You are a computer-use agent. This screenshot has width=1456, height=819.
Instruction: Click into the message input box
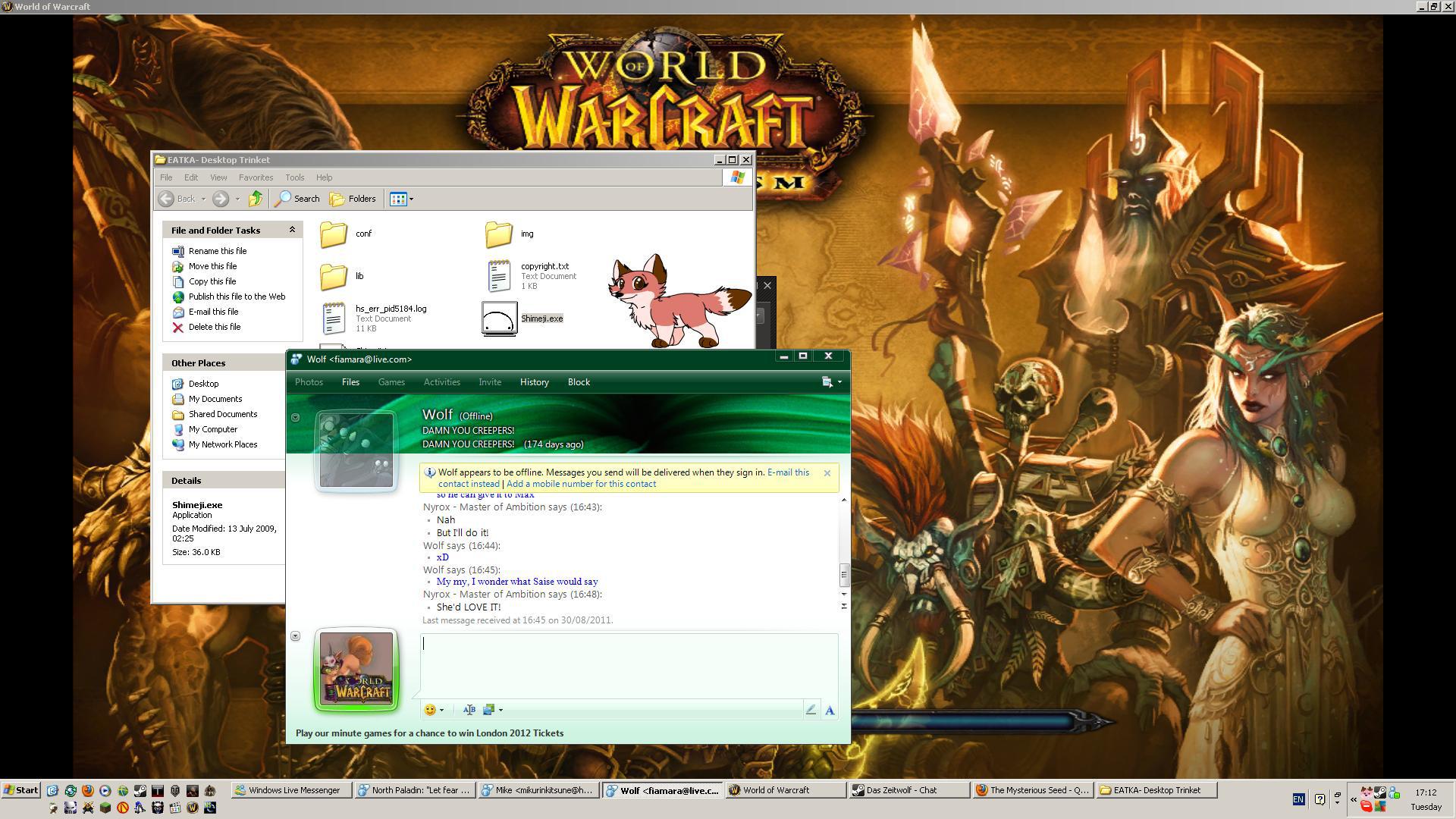[629, 666]
